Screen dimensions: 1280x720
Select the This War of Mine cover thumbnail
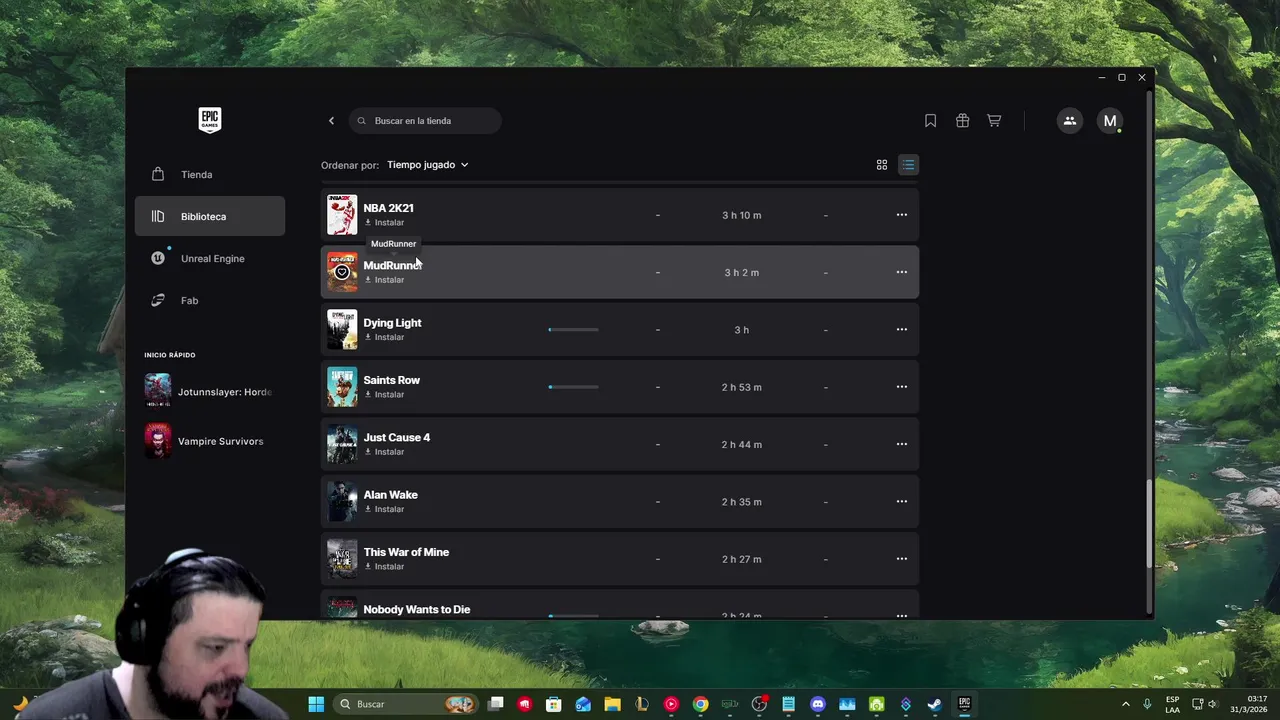click(342, 559)
